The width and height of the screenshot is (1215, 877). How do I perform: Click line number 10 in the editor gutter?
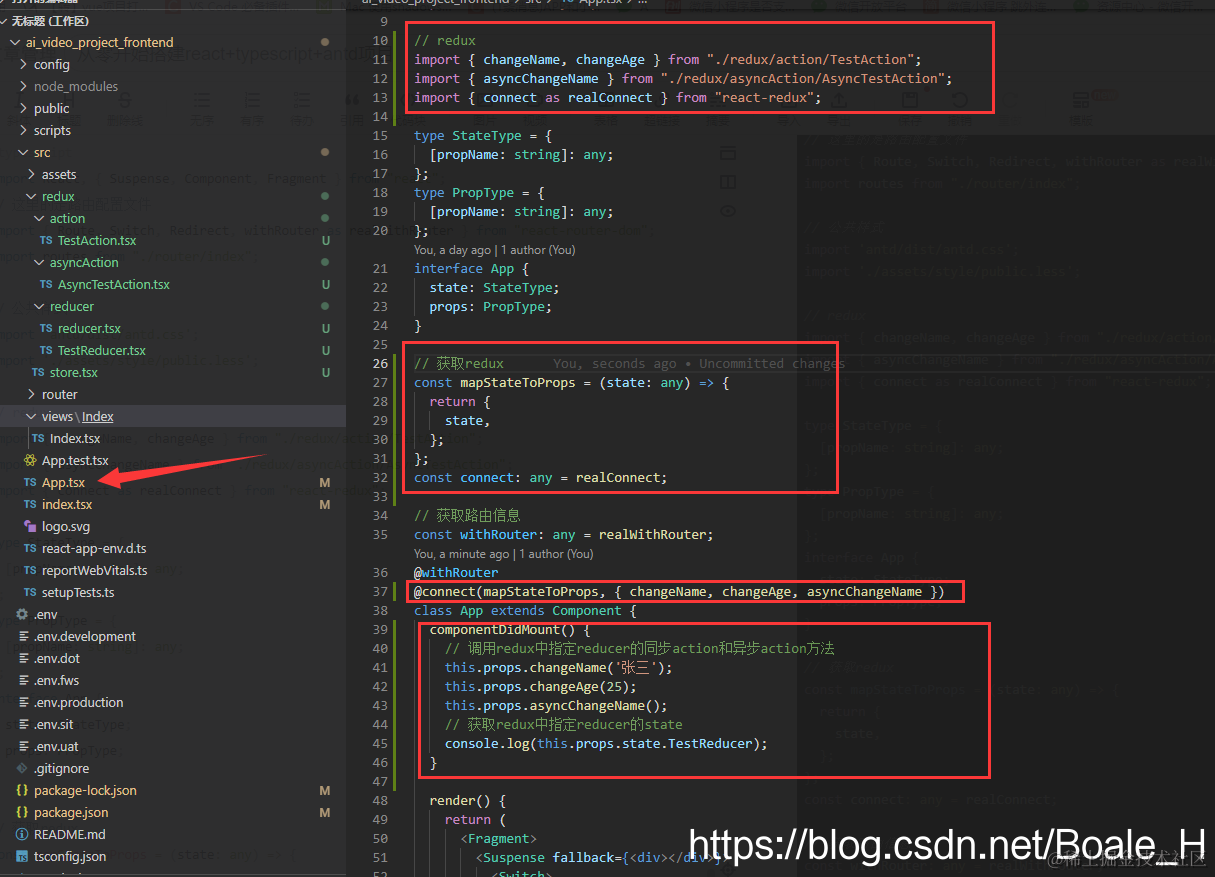(379, 41)
